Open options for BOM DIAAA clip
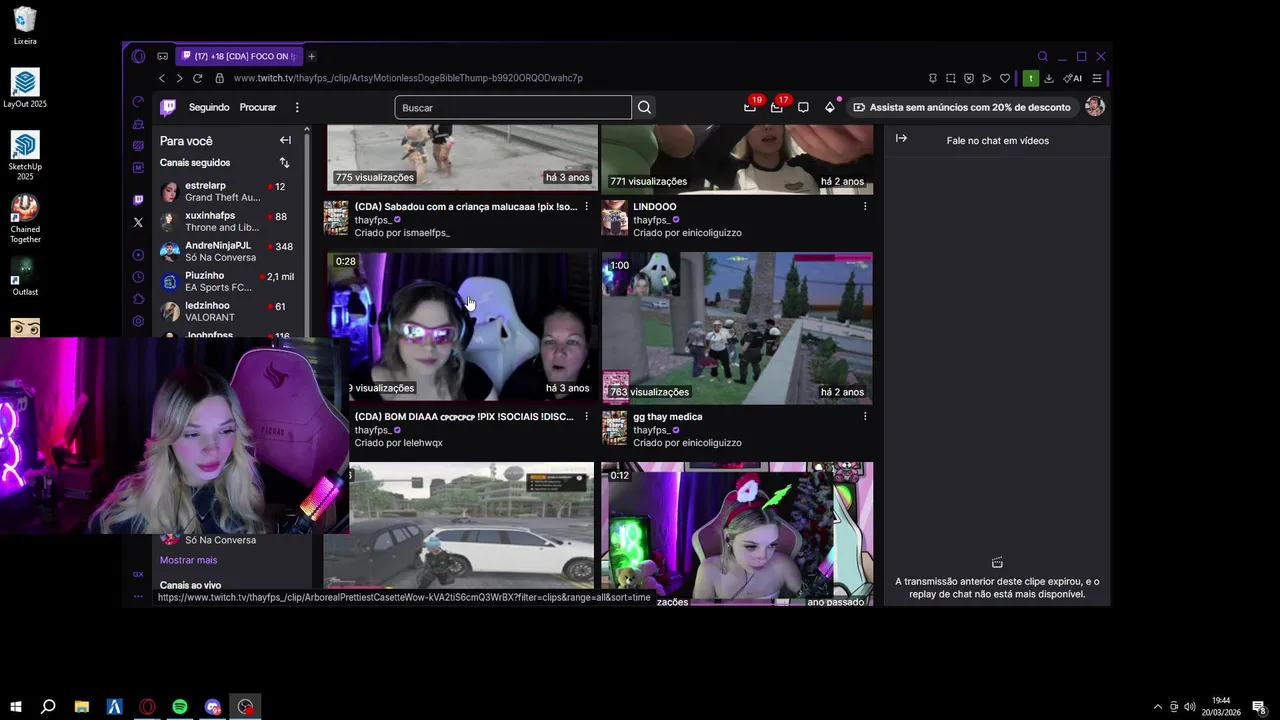This screenshot has height=720, width=1280. [x=586, y=416]
